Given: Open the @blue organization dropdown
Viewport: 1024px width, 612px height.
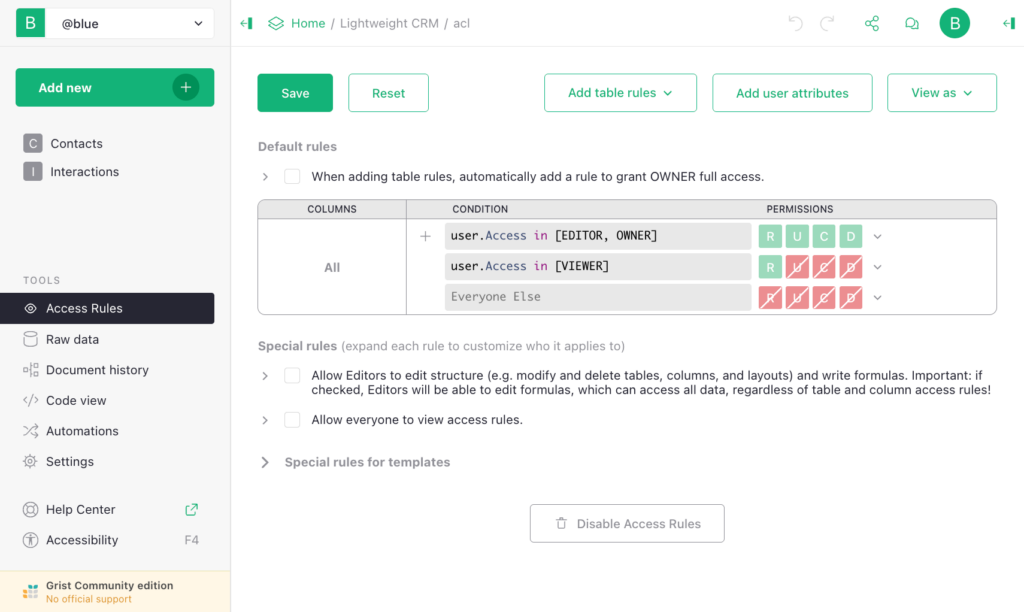Looking at the screenshot, I should click(x=129, y=24).
